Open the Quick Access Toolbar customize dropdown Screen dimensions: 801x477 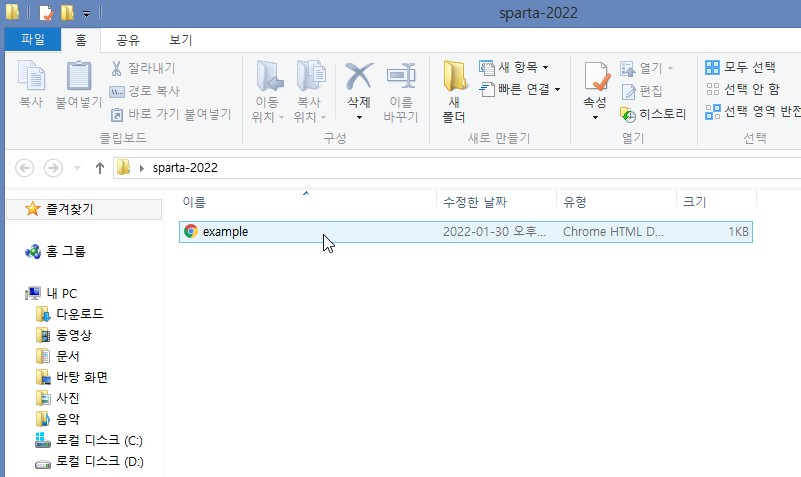pos(86,14)
